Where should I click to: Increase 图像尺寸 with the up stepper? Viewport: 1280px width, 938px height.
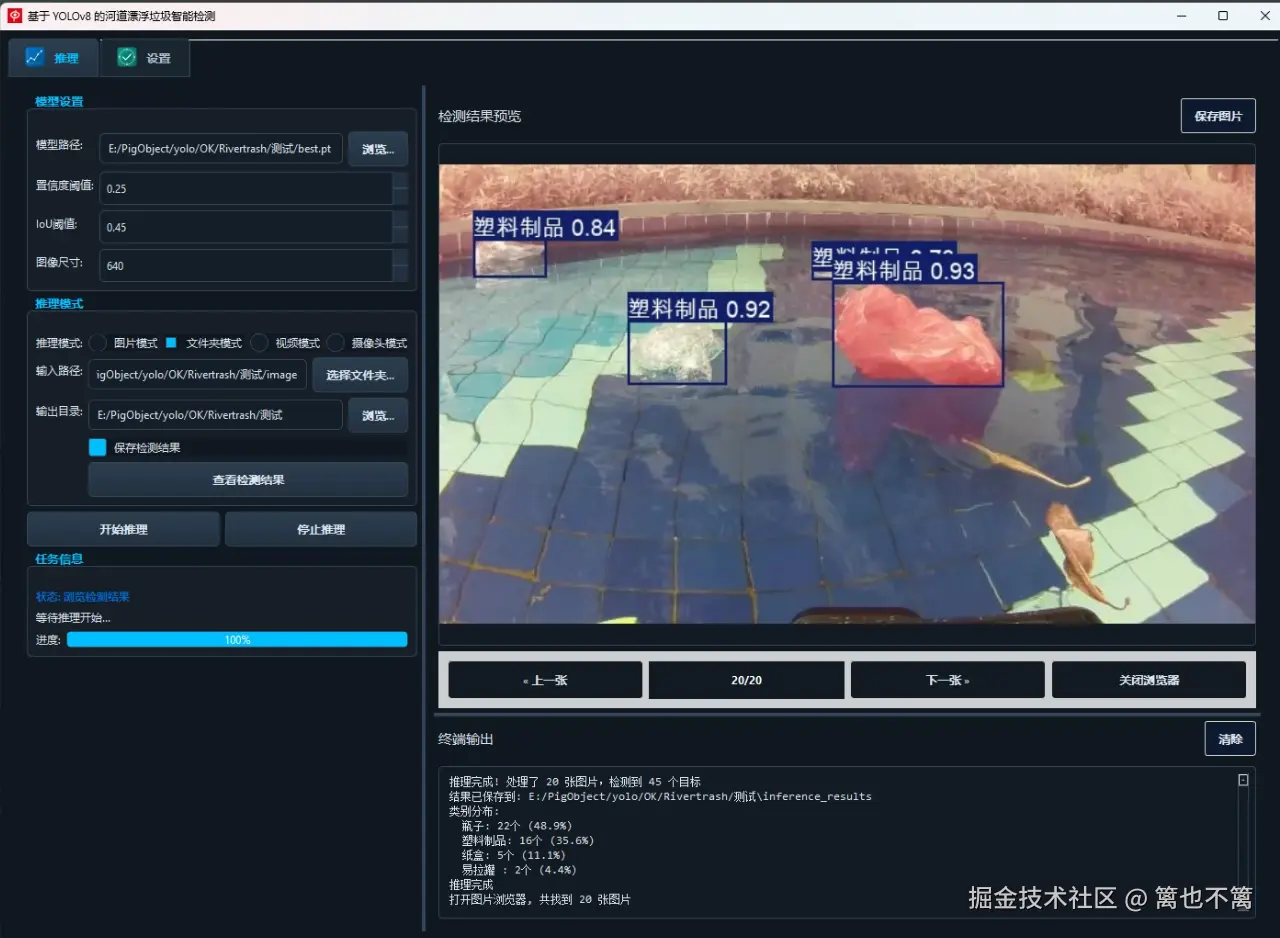400,257
